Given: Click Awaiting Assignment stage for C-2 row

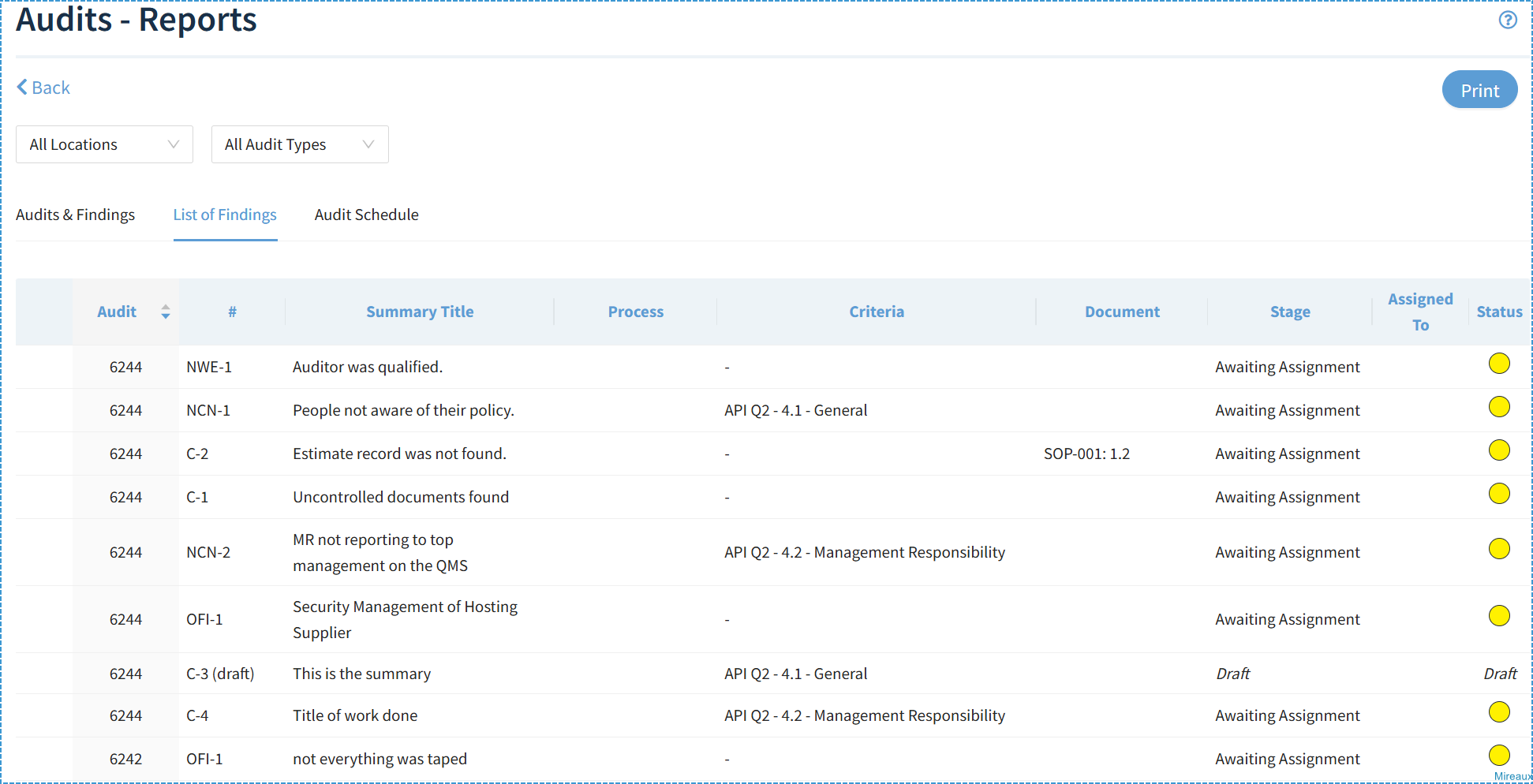Looking at the screenshot, I should tap(1288, 454).
